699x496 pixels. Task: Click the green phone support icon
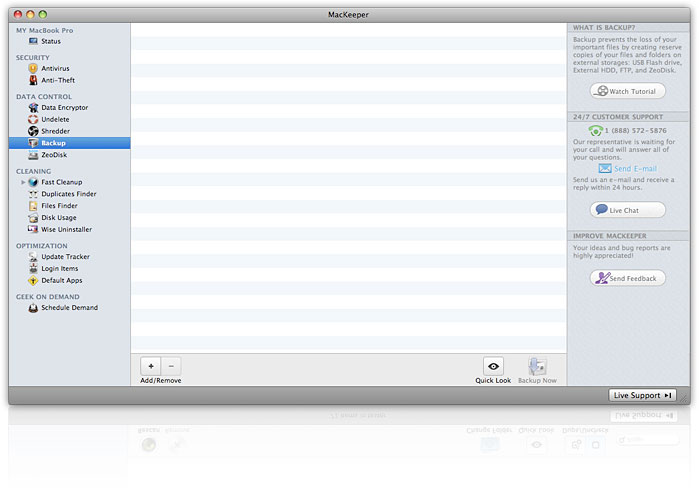click(x=596, y=131)
